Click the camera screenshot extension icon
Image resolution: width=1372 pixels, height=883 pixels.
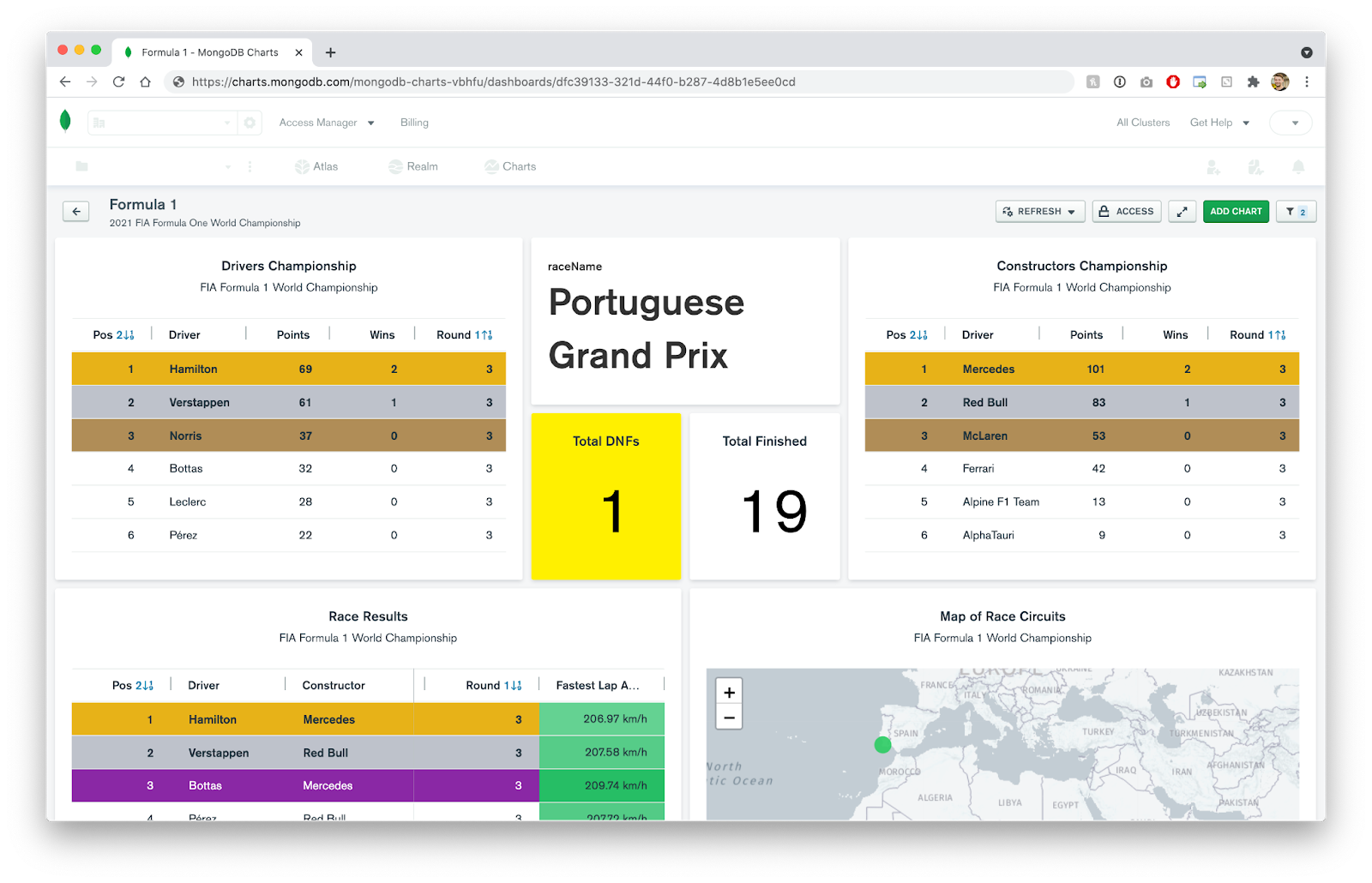click(x=1146, y=81)
